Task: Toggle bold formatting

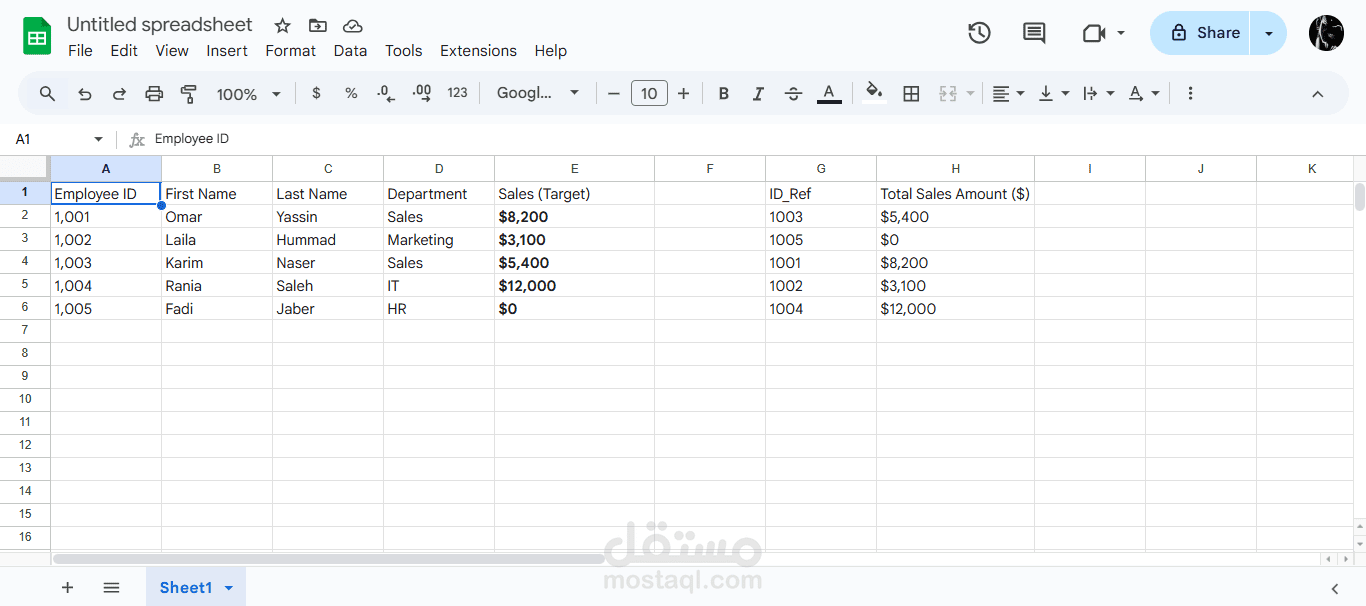Action: [x=724, y=93]
